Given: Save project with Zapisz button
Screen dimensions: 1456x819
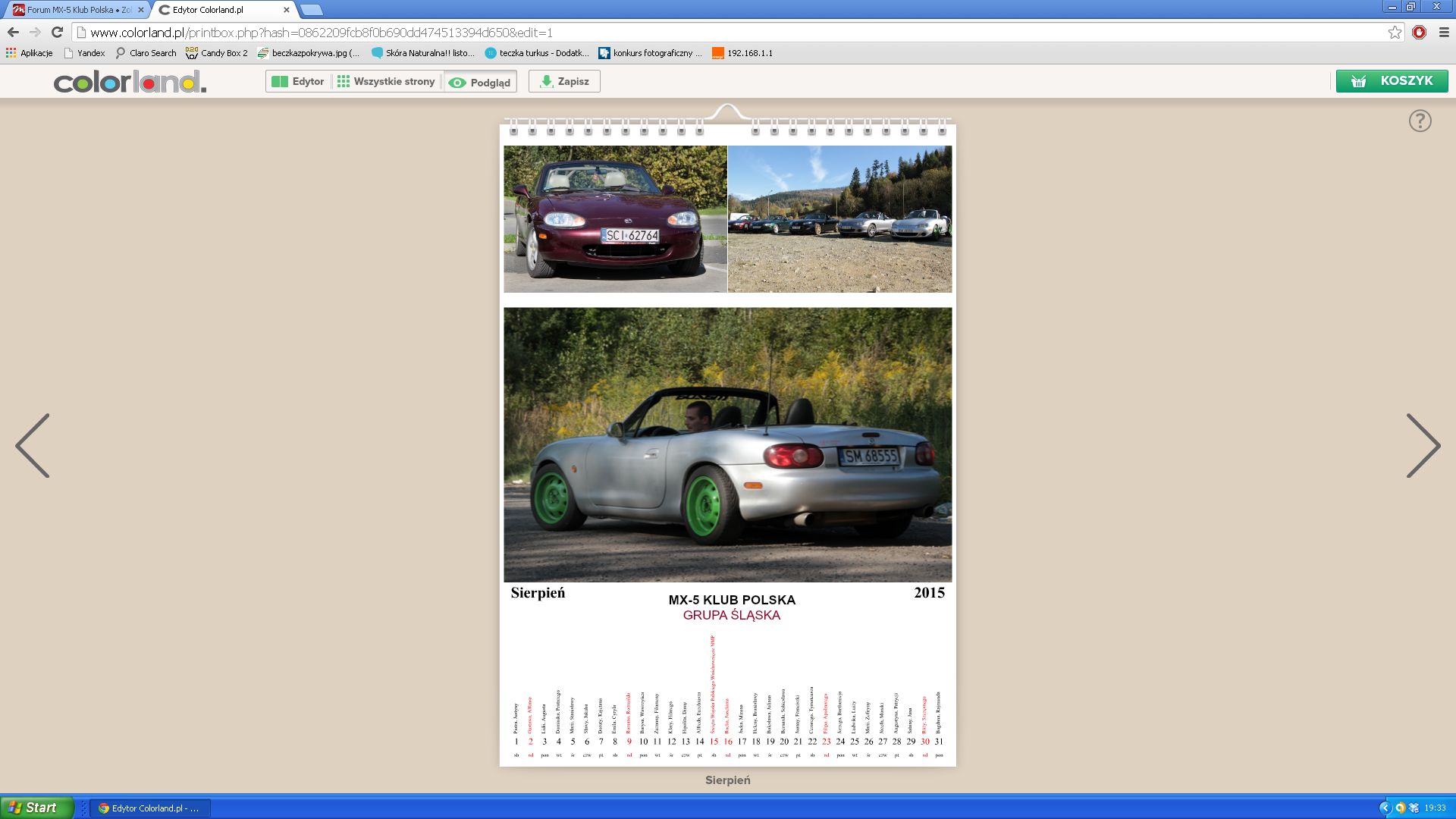Looking at the screenshot, I should pyautogui.click(x=564, y=81).
